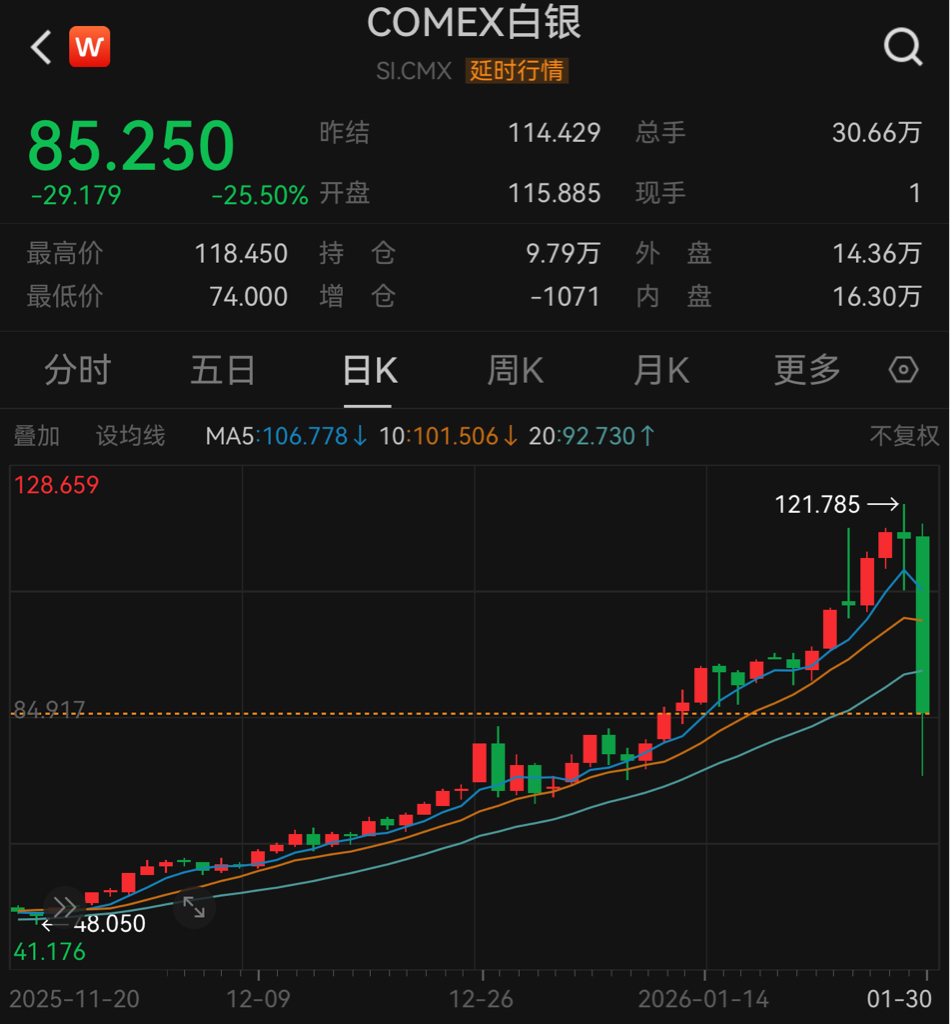
Task: Tap the 2025-11-20 date axis label
Action: [x=74, y=999]
